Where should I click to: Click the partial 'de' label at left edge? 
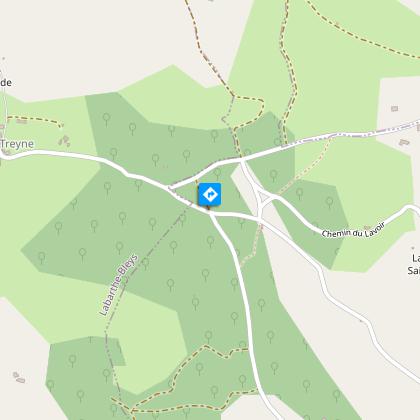(6, 83)
